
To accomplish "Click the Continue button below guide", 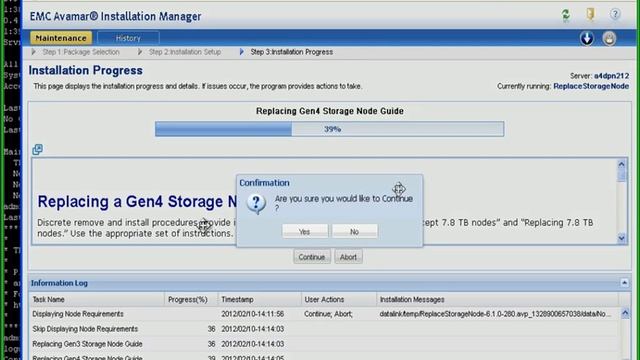I will (x=311, y=257).
